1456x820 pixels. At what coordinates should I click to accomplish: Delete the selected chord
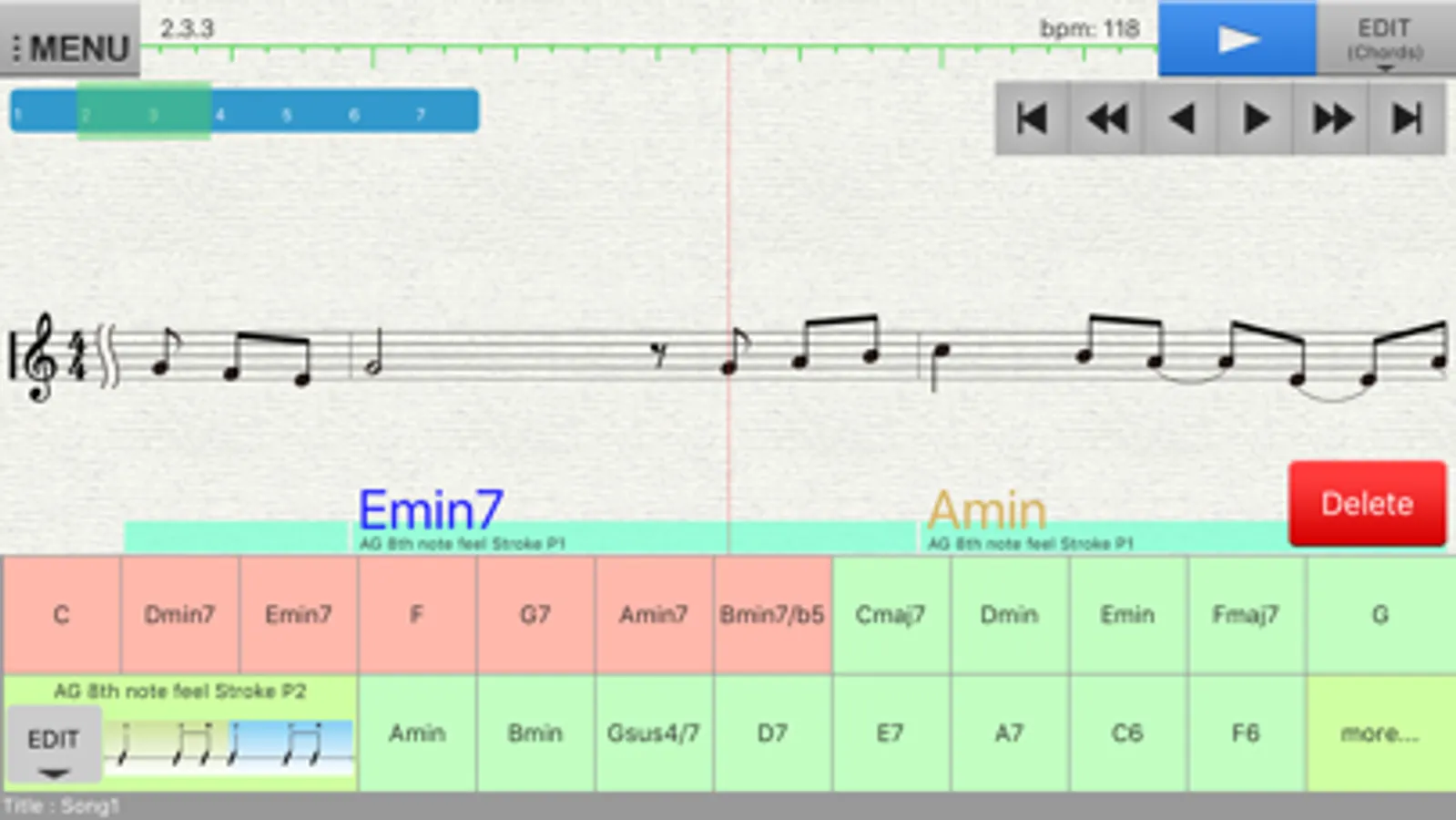coord(1367,504)
